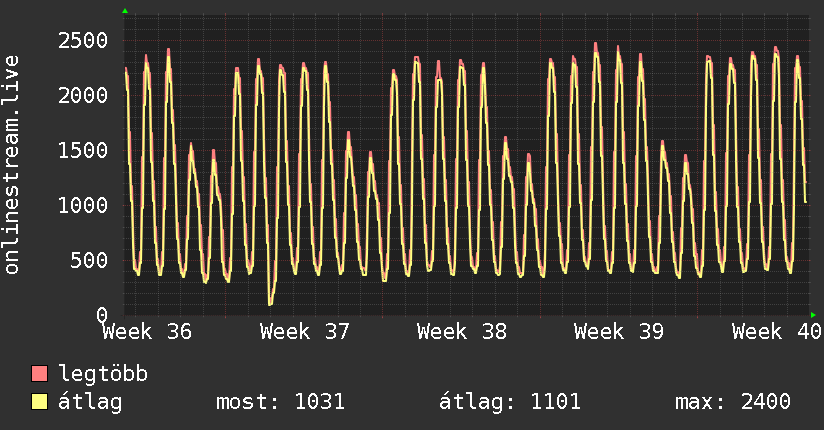Click the Week 39 x-axis label
This screenshot has height=430, width=824.
click(619, 332)
